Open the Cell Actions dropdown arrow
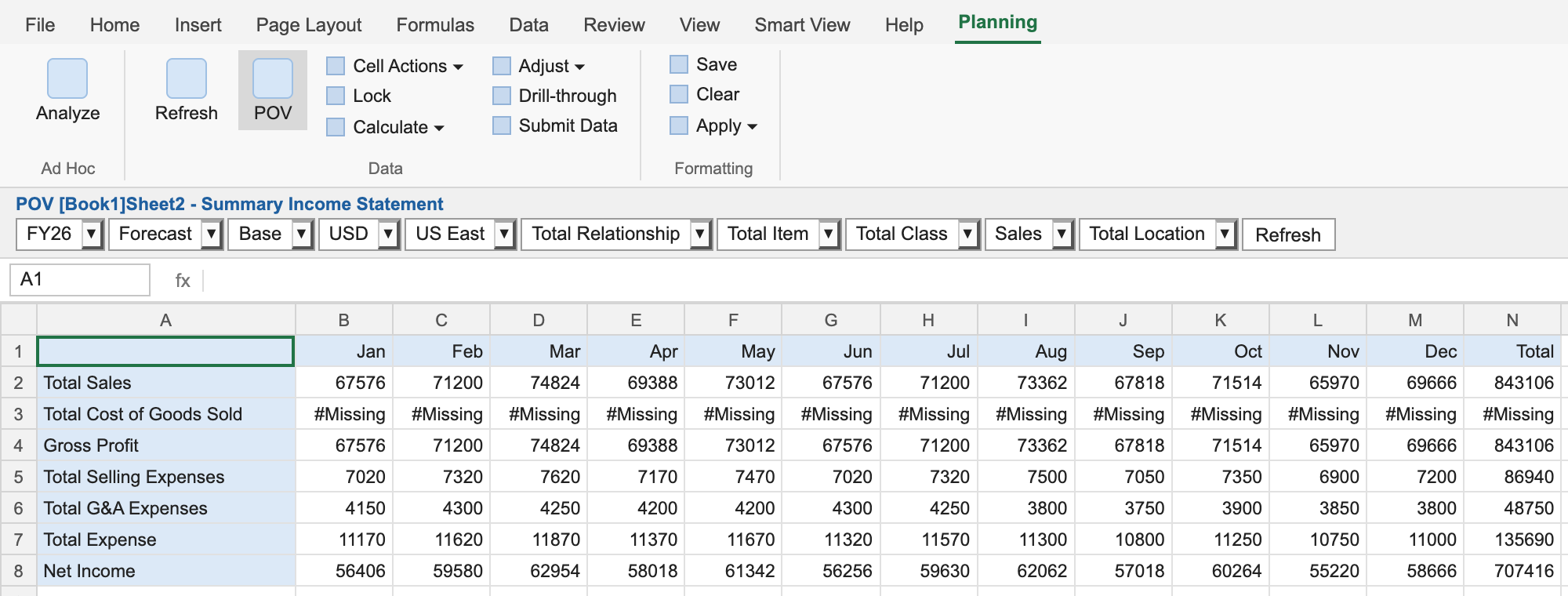Viewport: 1568px width, 596px height. pos(459,67)
